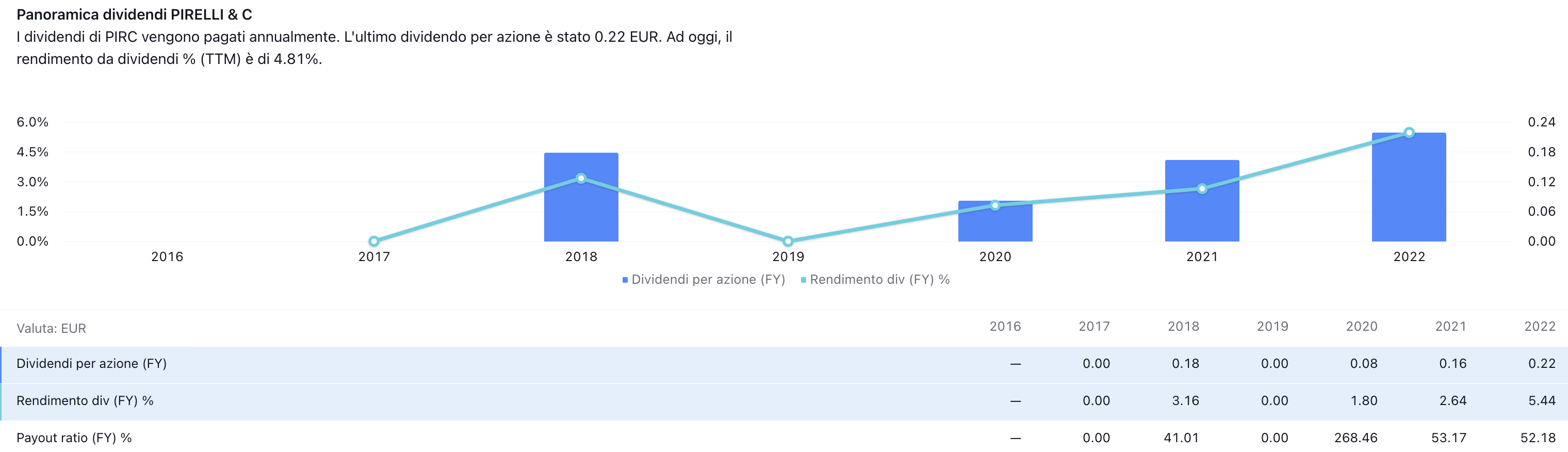Click the 3.0% left axis label

tap(32, 182)
